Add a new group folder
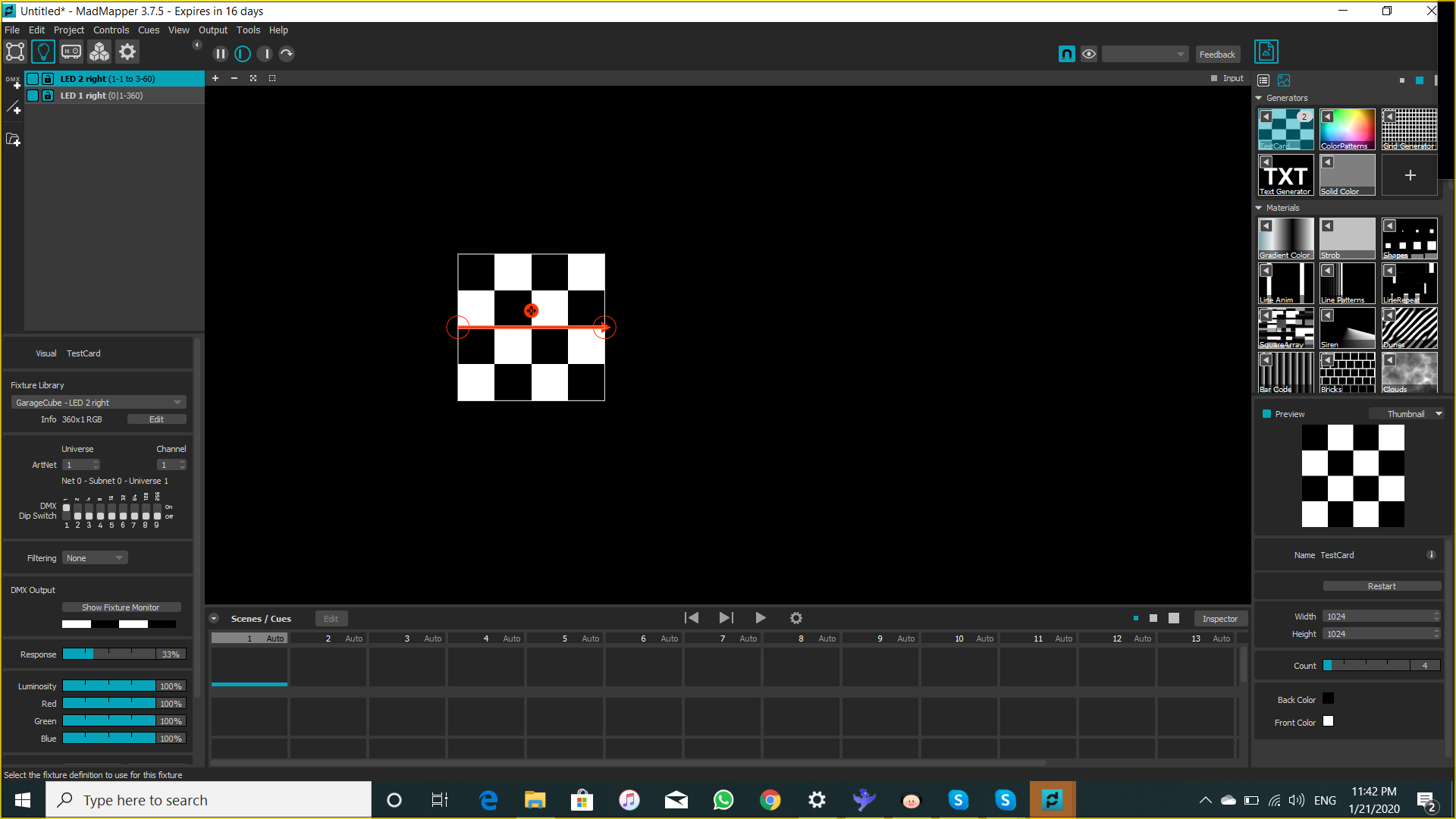 pyautogui.click(x=13, y=140)
